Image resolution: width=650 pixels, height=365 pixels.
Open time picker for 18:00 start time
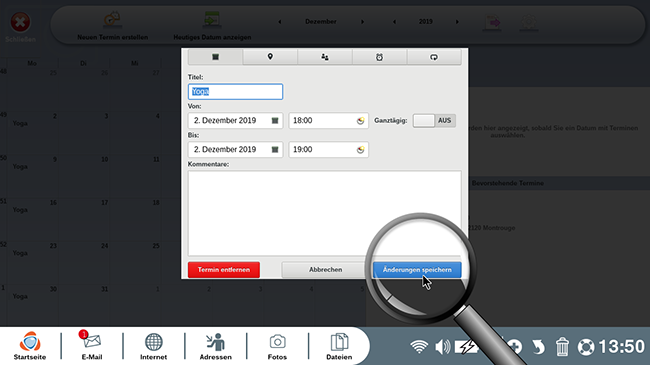point(360,121)
